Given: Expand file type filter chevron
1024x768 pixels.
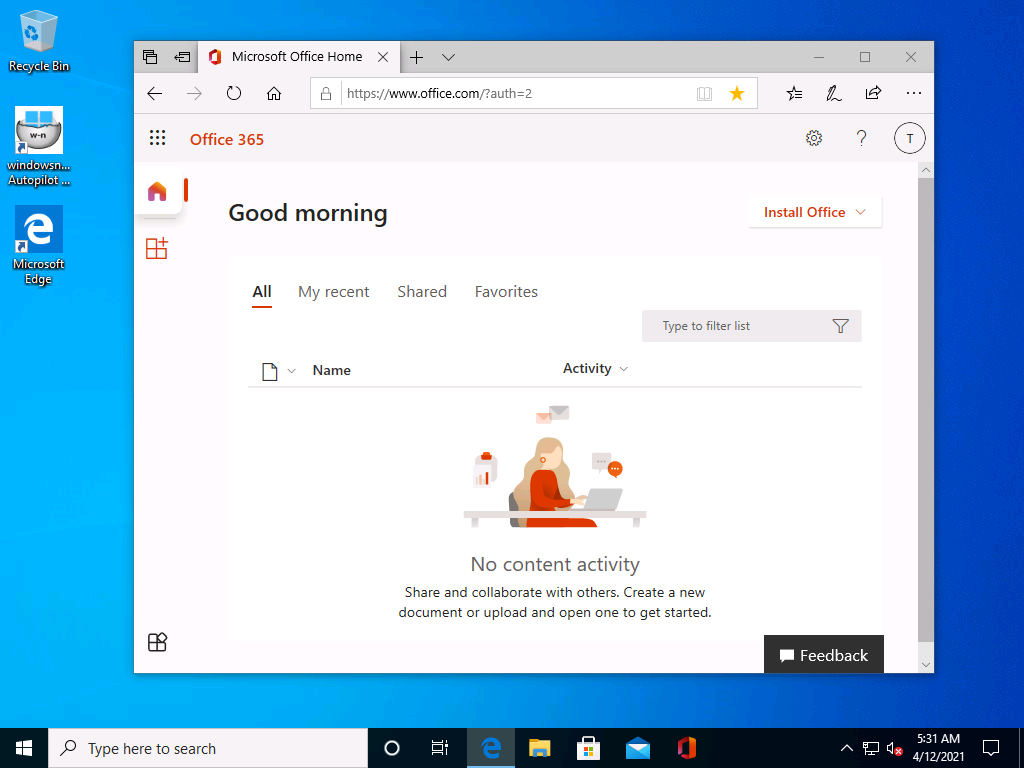Looking at the screenshot, I should click(x=292, y=371).
